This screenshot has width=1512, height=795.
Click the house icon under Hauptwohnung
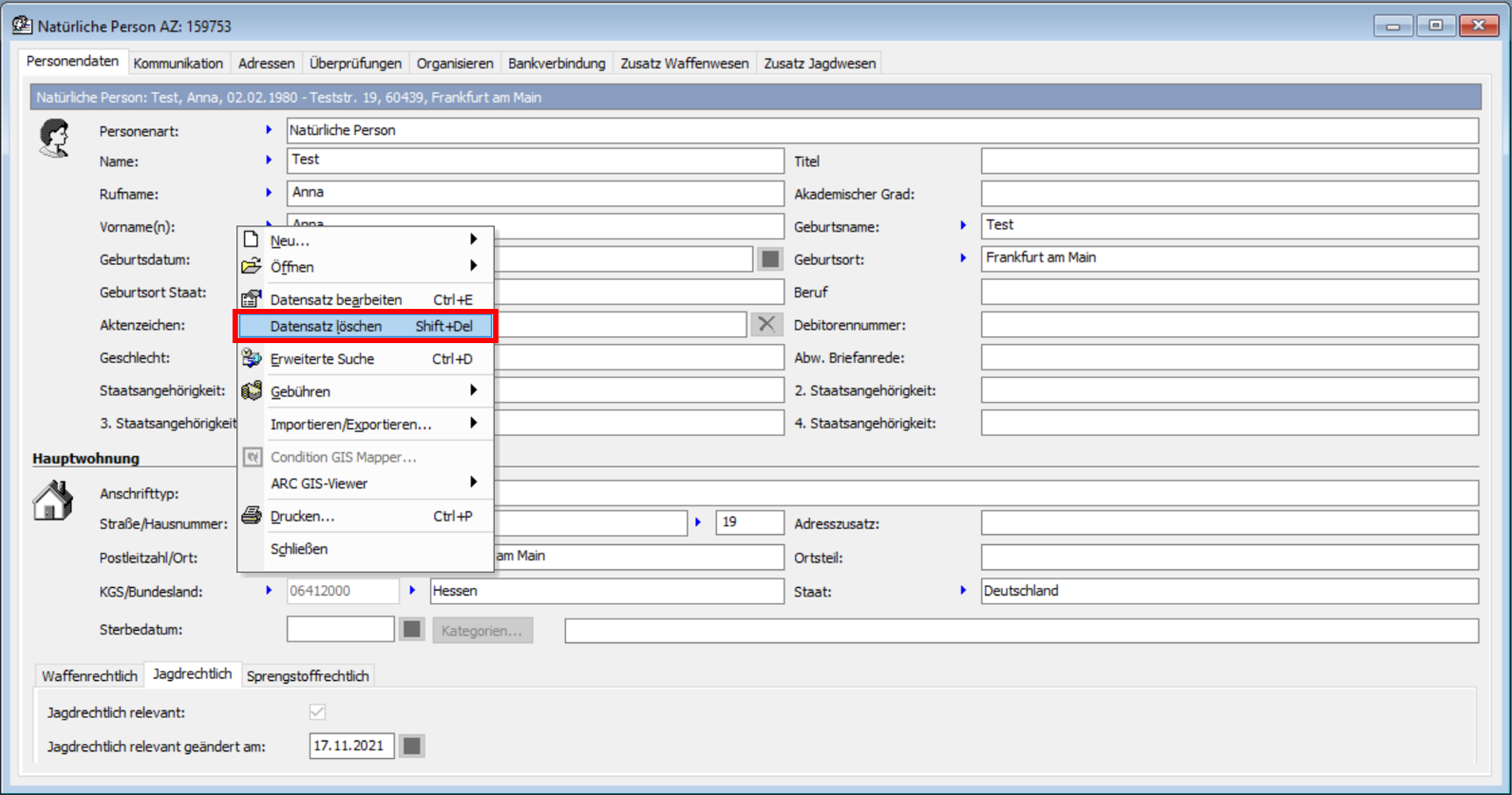click(x=53, y=501)
